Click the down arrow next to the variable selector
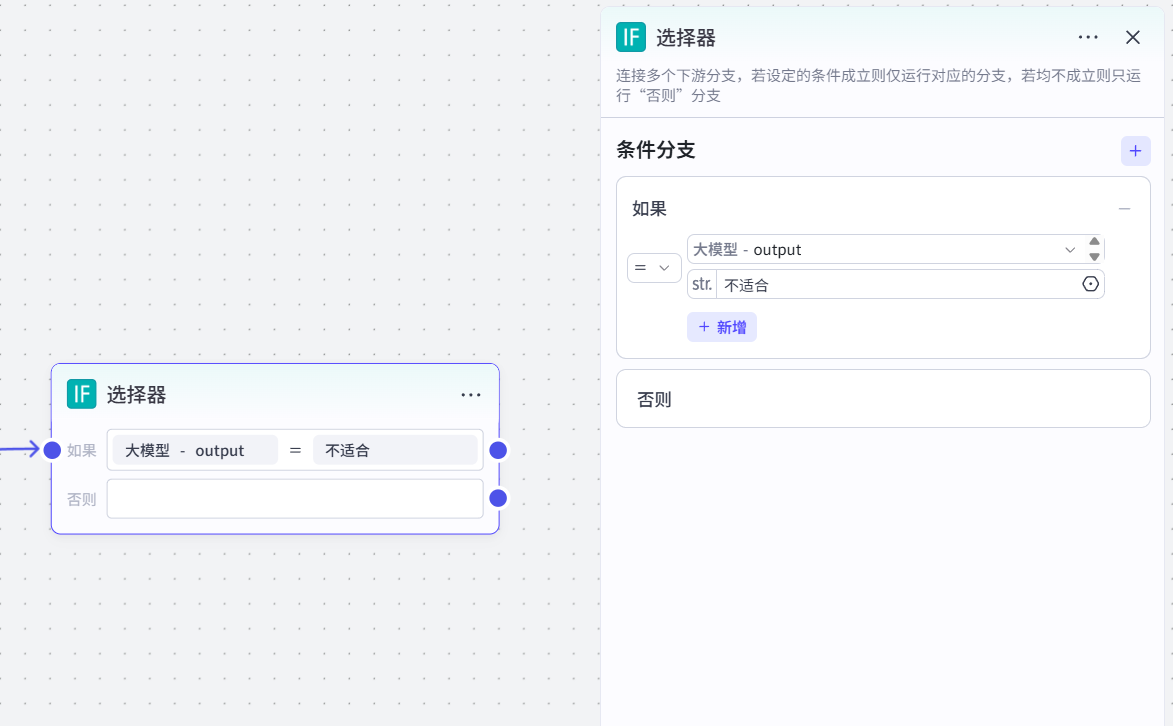This screenshot has height=726, width=1173. [x=1094, y=257]
